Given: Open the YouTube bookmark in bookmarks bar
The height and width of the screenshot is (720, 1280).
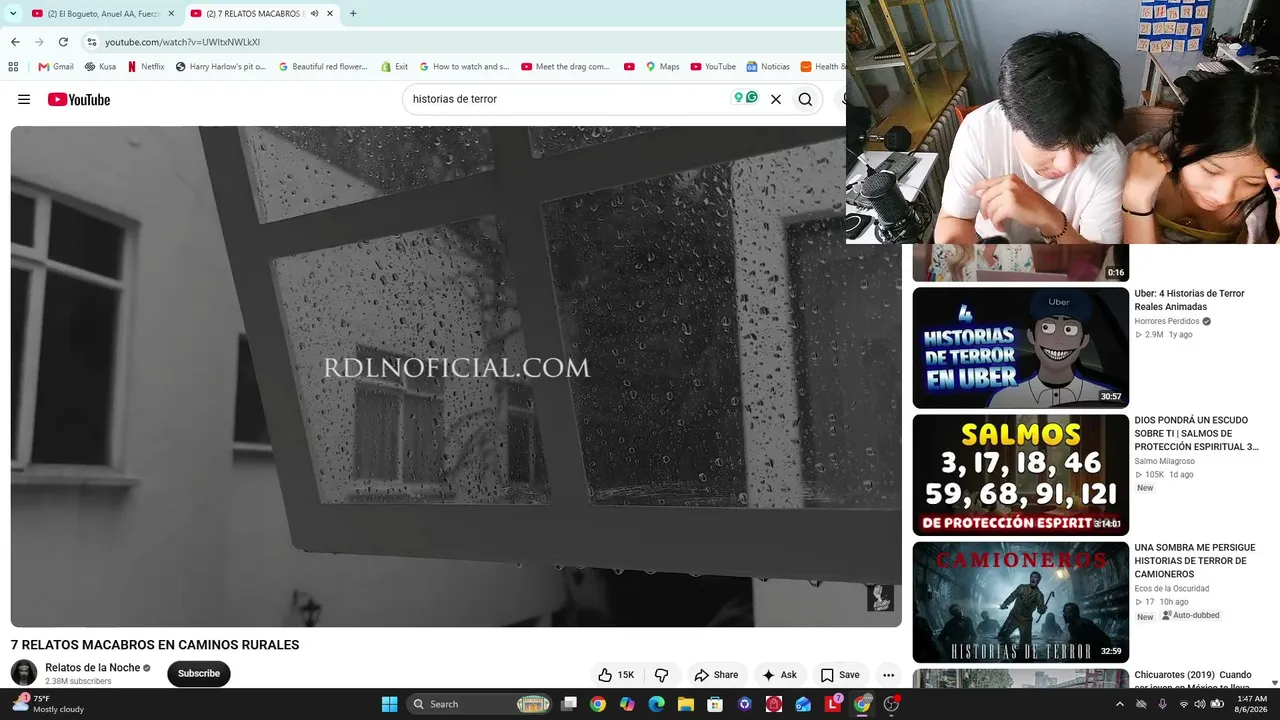Looking at the screenshot, I should (x=713, y=67).
